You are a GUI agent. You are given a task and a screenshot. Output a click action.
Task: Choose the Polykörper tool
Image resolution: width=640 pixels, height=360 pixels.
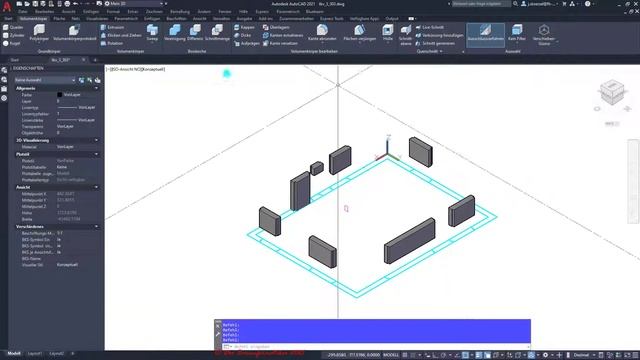pos(39,33)
